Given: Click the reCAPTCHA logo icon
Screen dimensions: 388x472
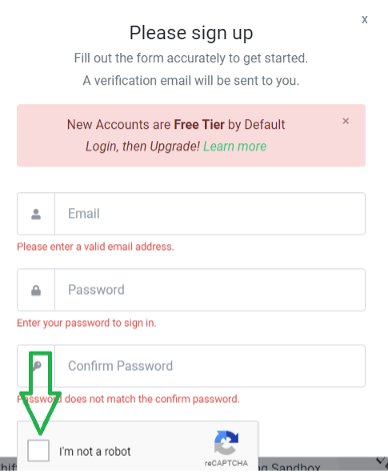Looking at the screenshot, I should 226,443.
